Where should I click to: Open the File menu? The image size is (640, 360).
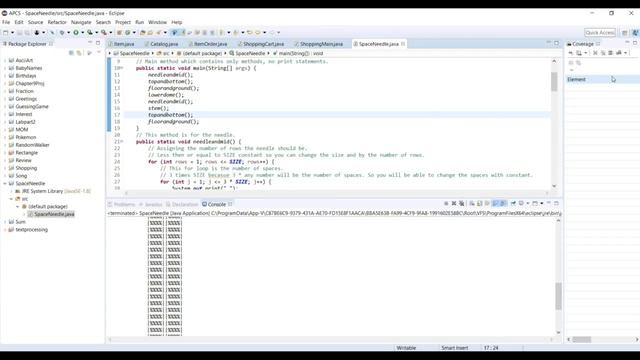tap(6, 22)
